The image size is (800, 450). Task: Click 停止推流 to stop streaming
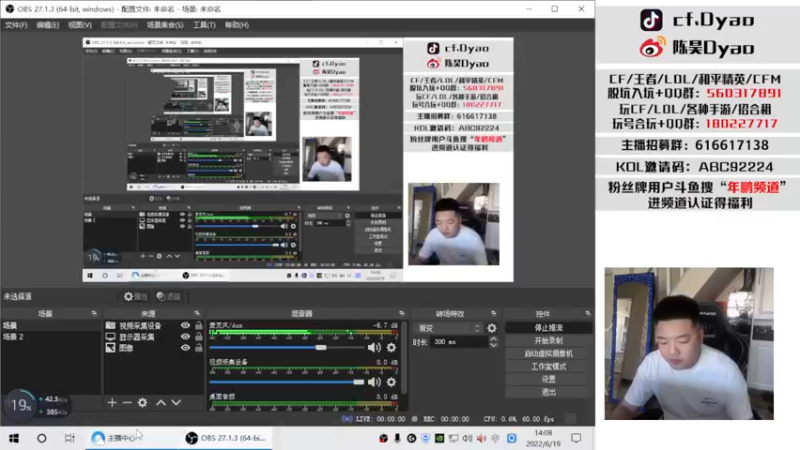548,328
